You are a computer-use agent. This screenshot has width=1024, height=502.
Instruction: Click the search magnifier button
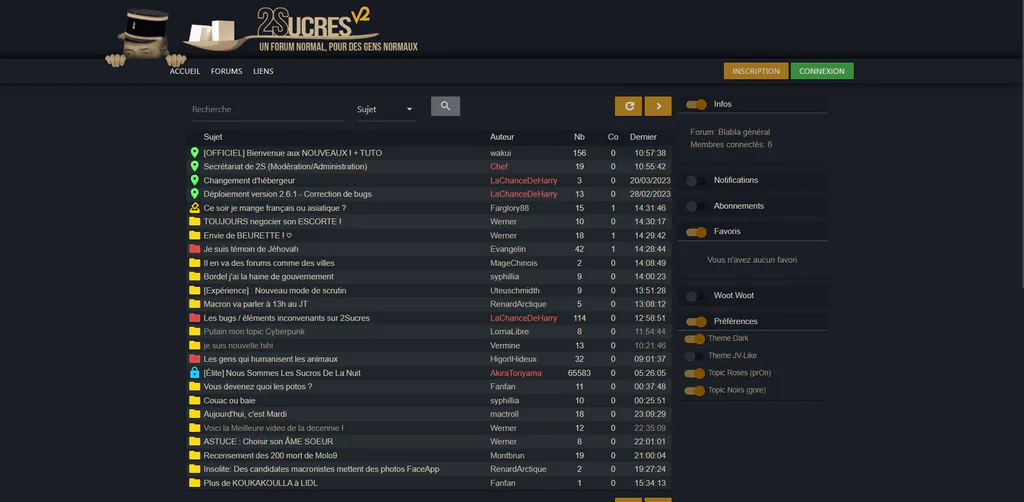click(x=445, y=106)
